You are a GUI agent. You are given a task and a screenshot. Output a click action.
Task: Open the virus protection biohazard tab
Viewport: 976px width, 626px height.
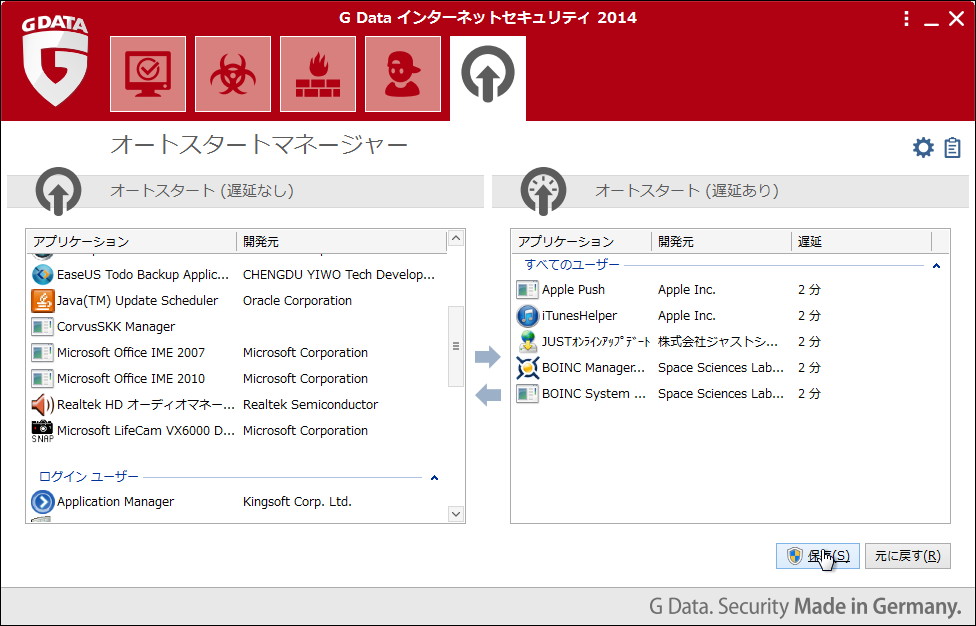coord(233,74)
